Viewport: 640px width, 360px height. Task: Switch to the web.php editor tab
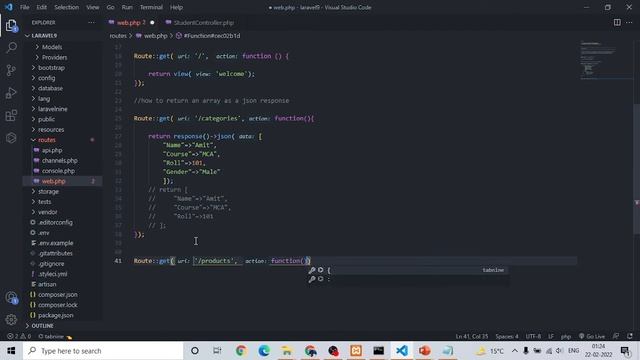[x=131, y=22]
